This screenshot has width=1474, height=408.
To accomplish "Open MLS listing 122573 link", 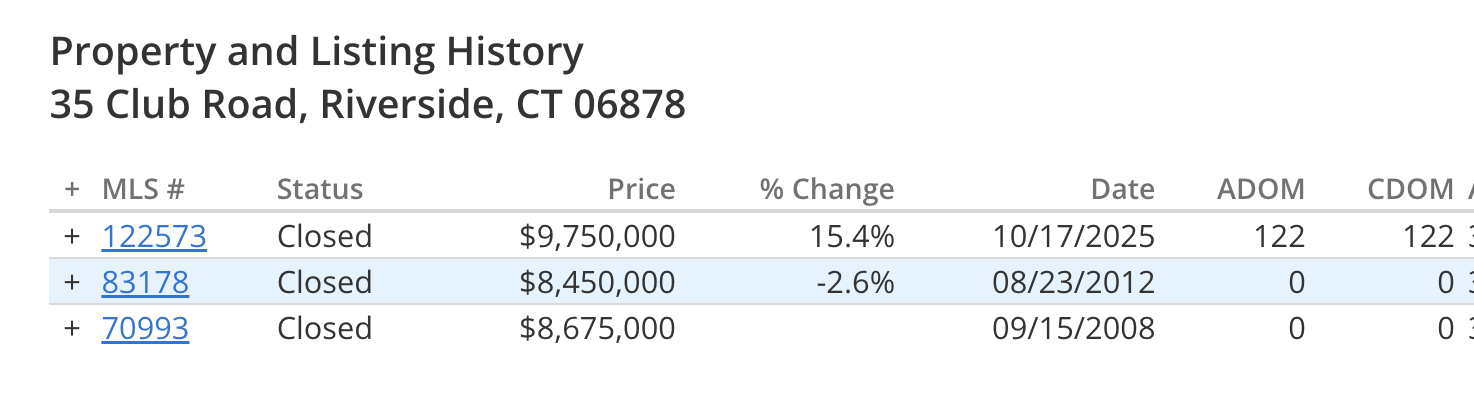I will pos(154,237).
